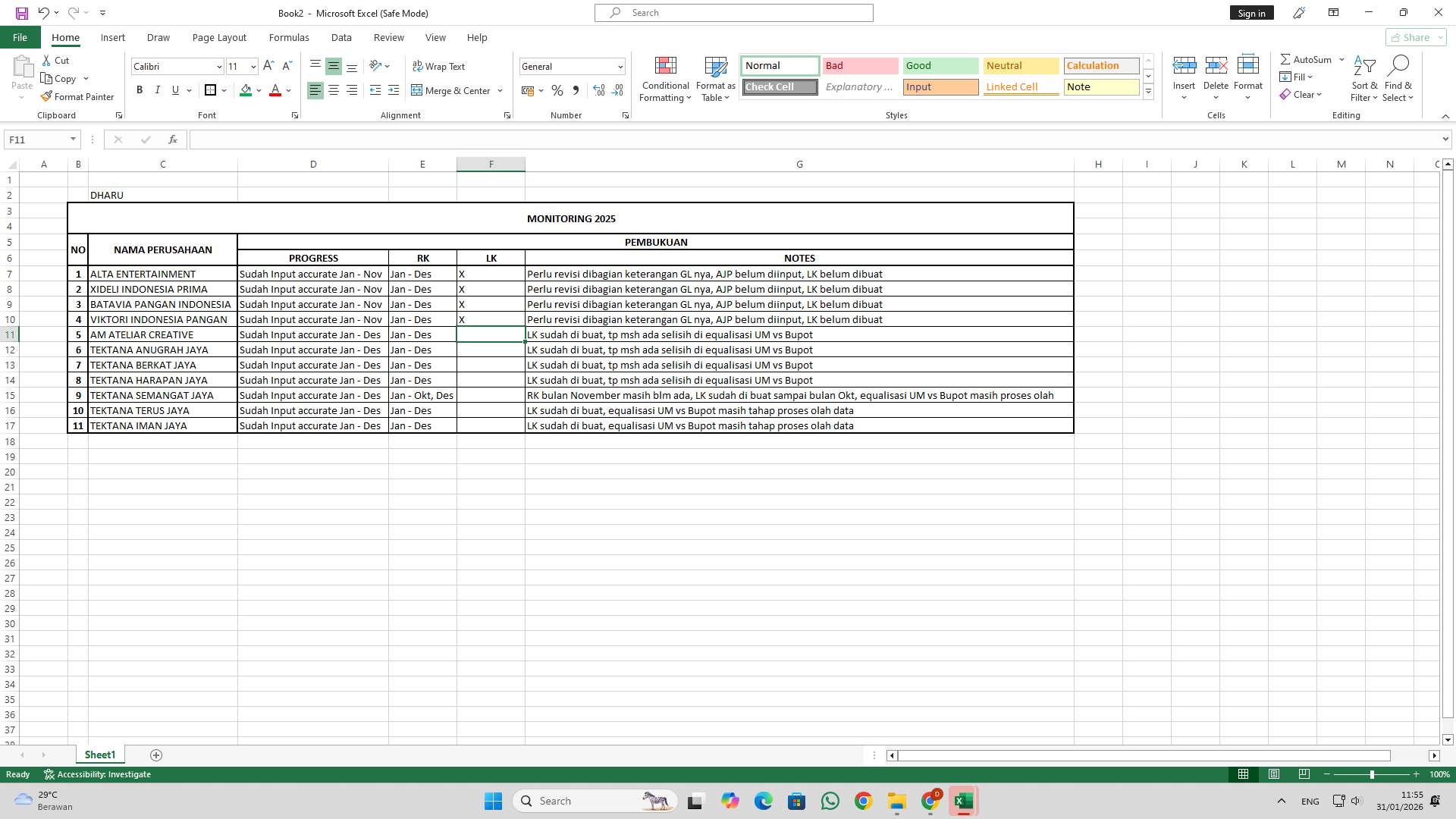The height and width of the screenshot is (819, 1456).
Task: Select the Center alignment icon
Action: point(333,90)
